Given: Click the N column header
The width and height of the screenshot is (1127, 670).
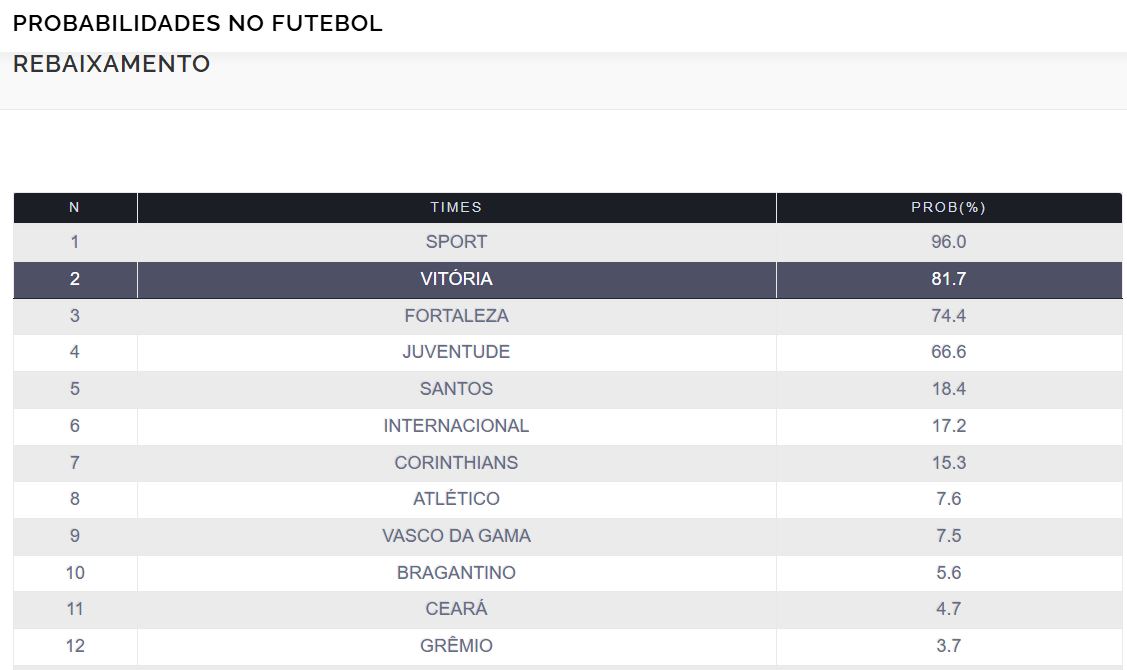Looking at the screenshot, I should 74,207.
